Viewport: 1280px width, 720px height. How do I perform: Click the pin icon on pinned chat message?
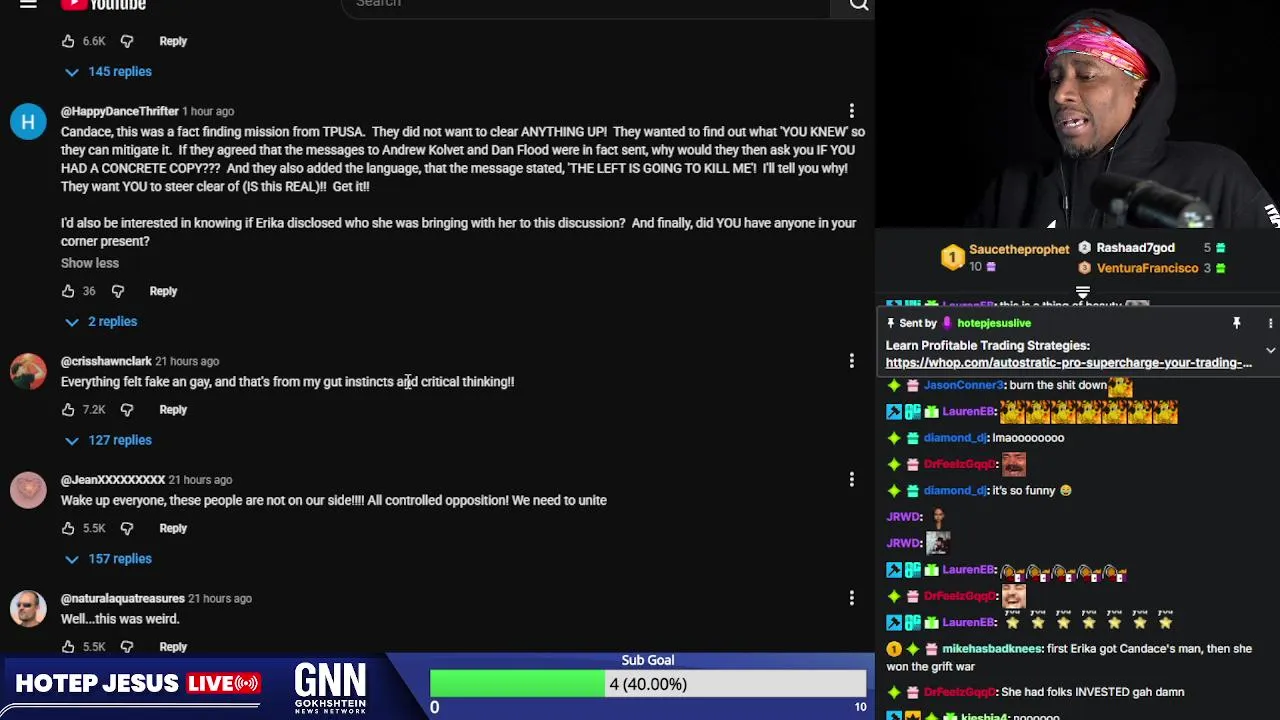[1236, 323]
